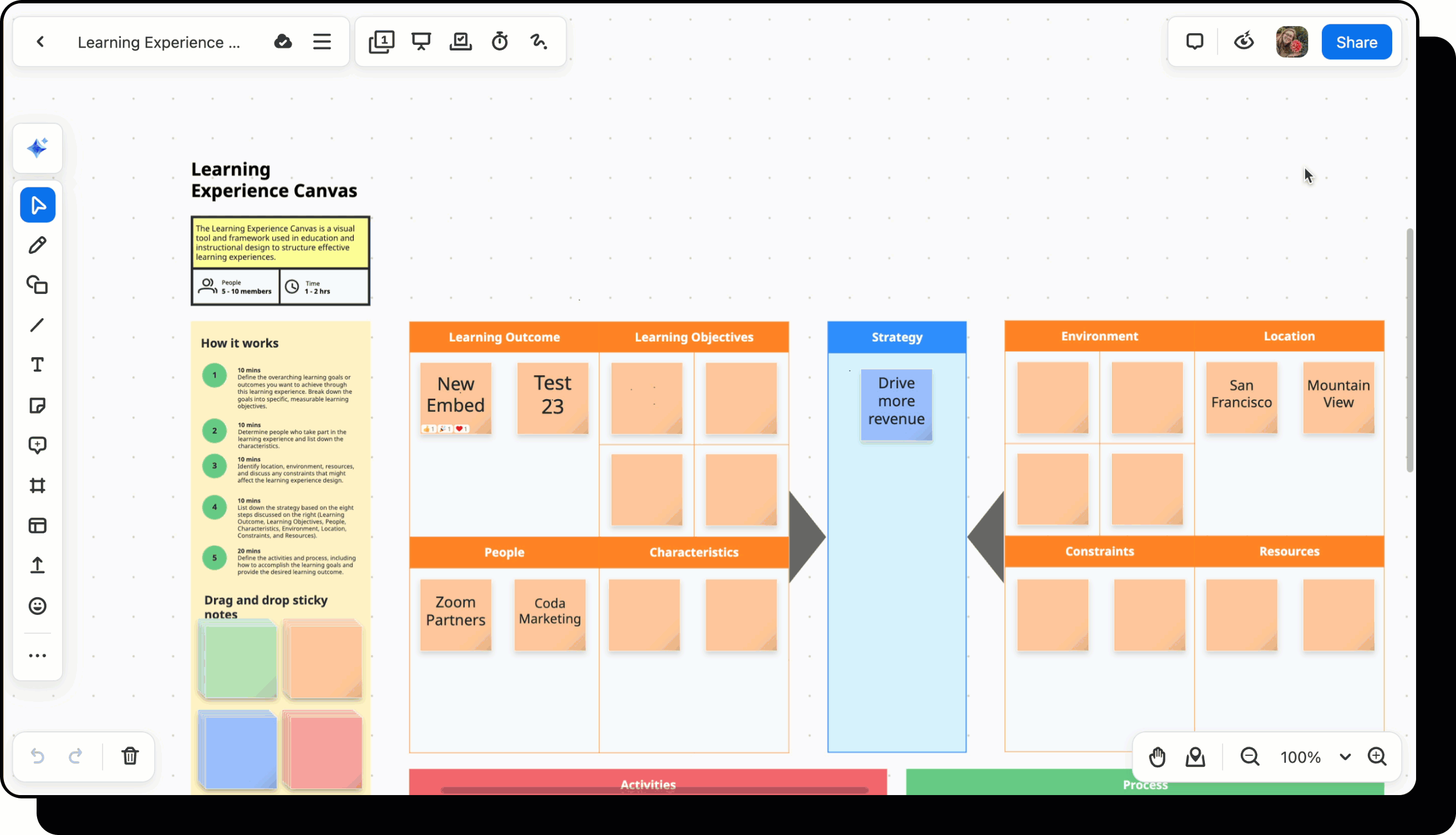Open the Voting tool
The height and width of the screenshot is (835, 1456).
coord(461,40)
